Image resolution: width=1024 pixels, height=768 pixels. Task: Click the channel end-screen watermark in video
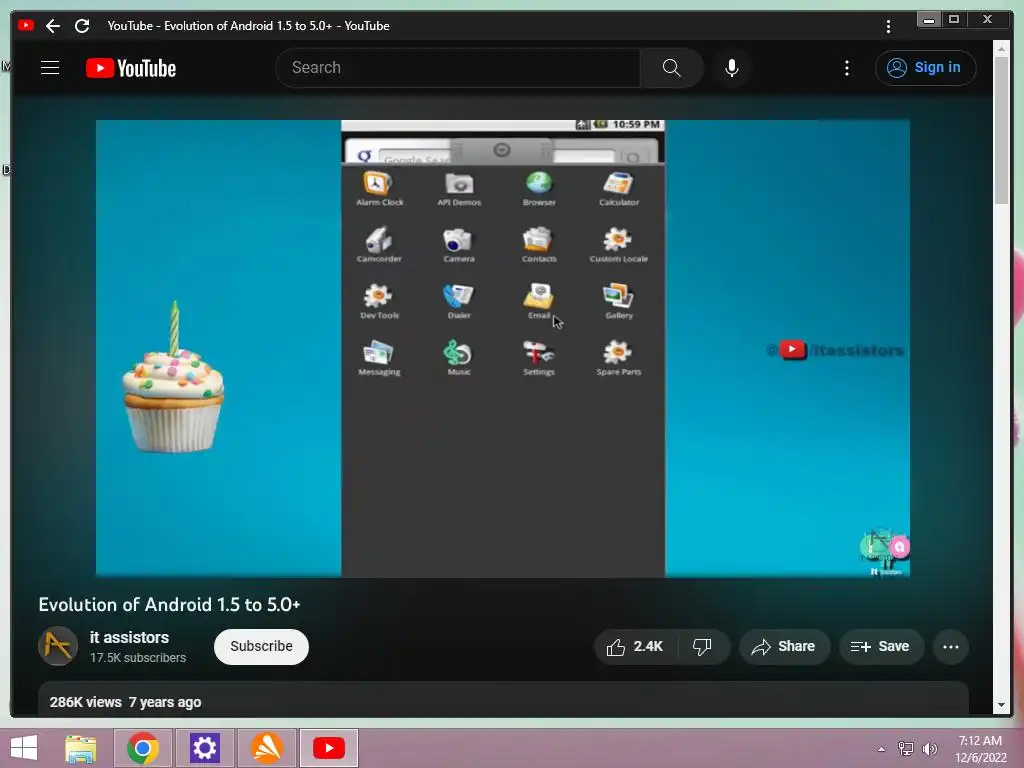click(x=884, y=552)
